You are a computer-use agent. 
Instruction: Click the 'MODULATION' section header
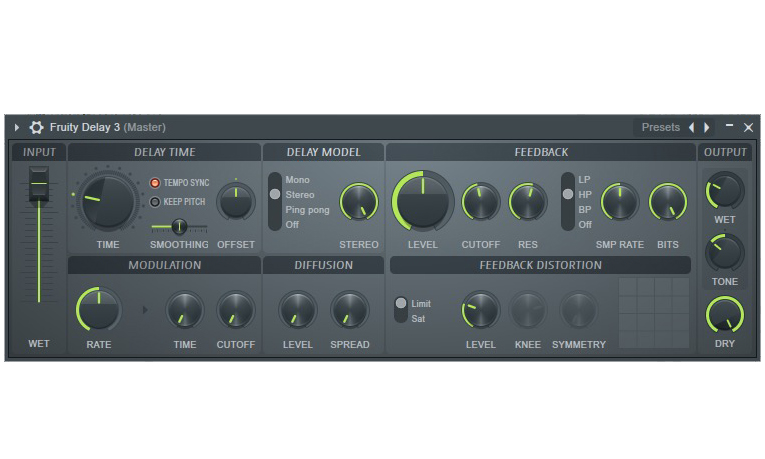coord(164,265)
